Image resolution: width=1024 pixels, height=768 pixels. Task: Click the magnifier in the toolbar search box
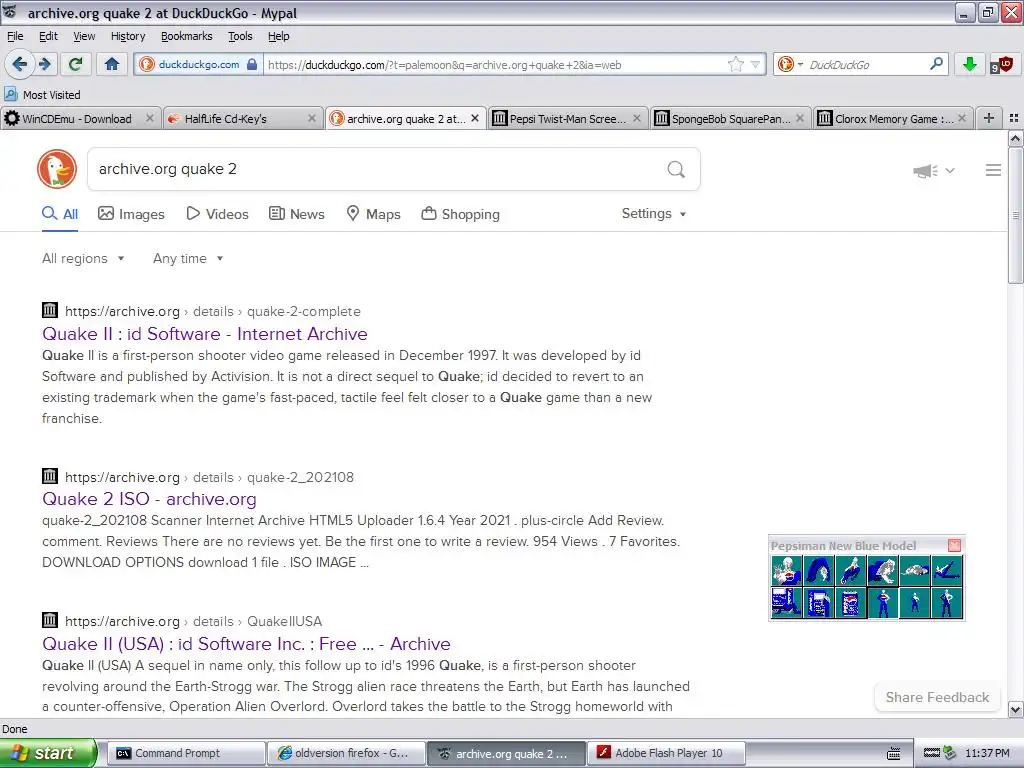[x=936, y=63]
